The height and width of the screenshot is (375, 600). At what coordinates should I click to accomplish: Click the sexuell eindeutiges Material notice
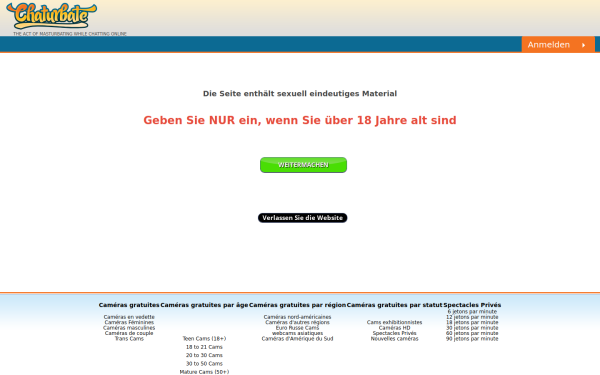tap(300, 93)
